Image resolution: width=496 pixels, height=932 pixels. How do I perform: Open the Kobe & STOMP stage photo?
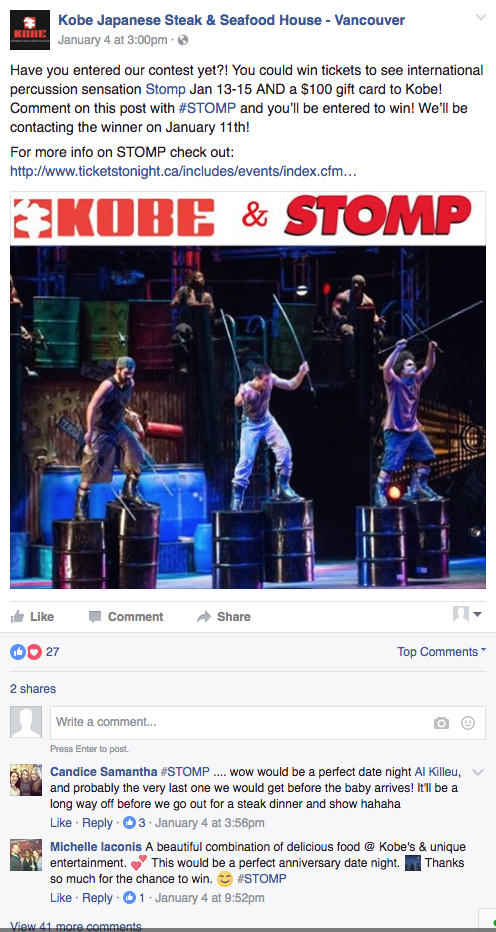point(248,390)
